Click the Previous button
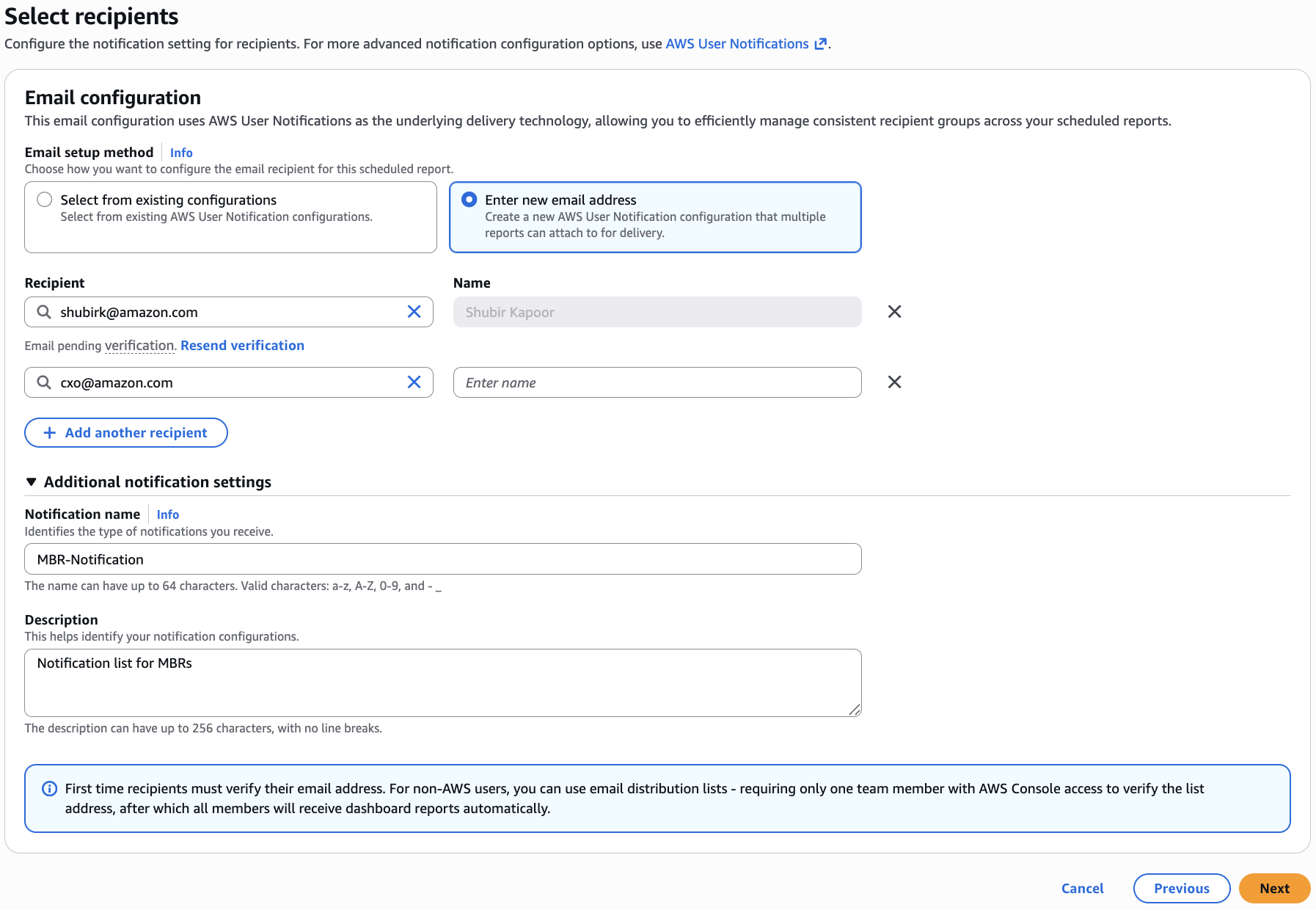Viewport: 1316px width, 910px height. click(x=1181, y=888)
